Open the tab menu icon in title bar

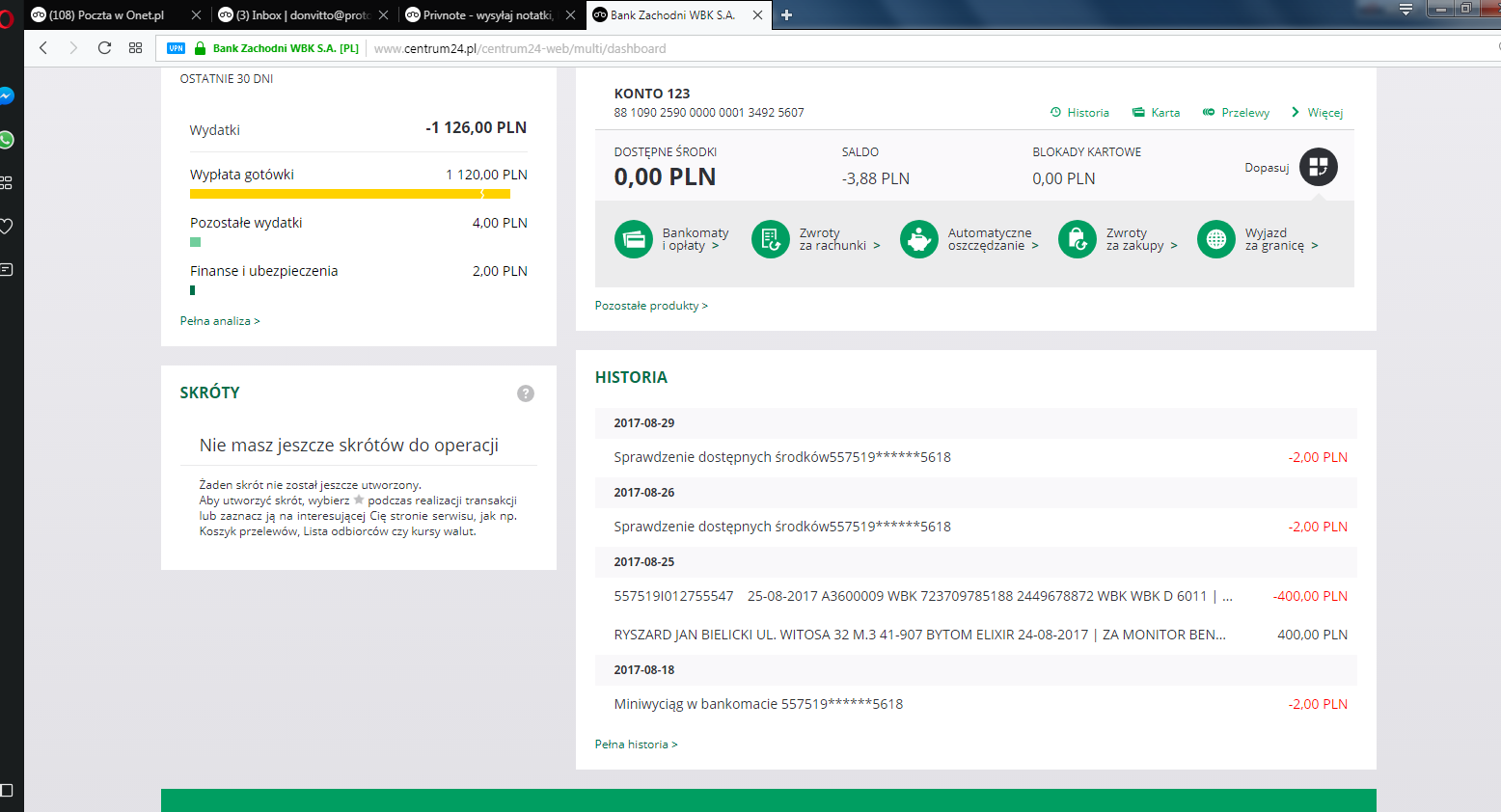1405,10
